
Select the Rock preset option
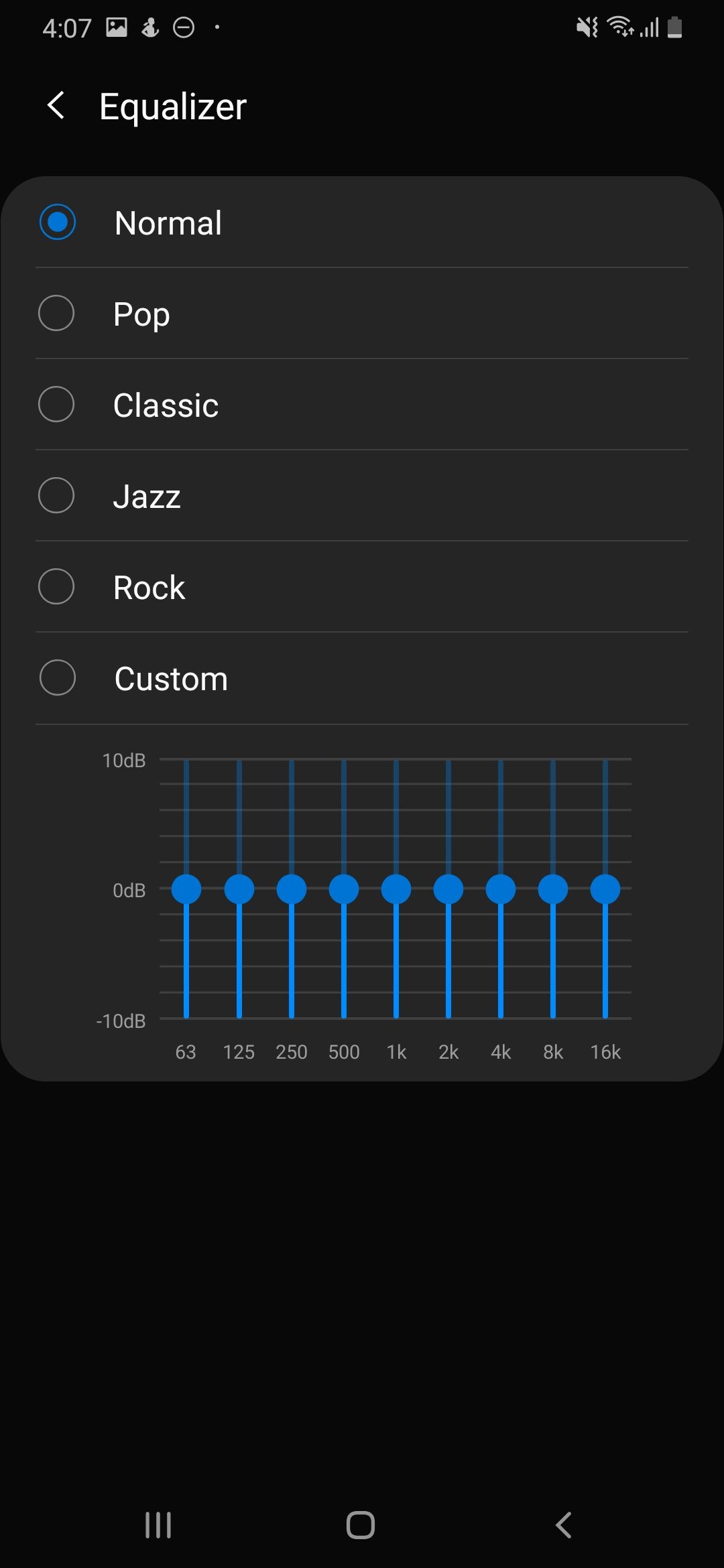56,586
